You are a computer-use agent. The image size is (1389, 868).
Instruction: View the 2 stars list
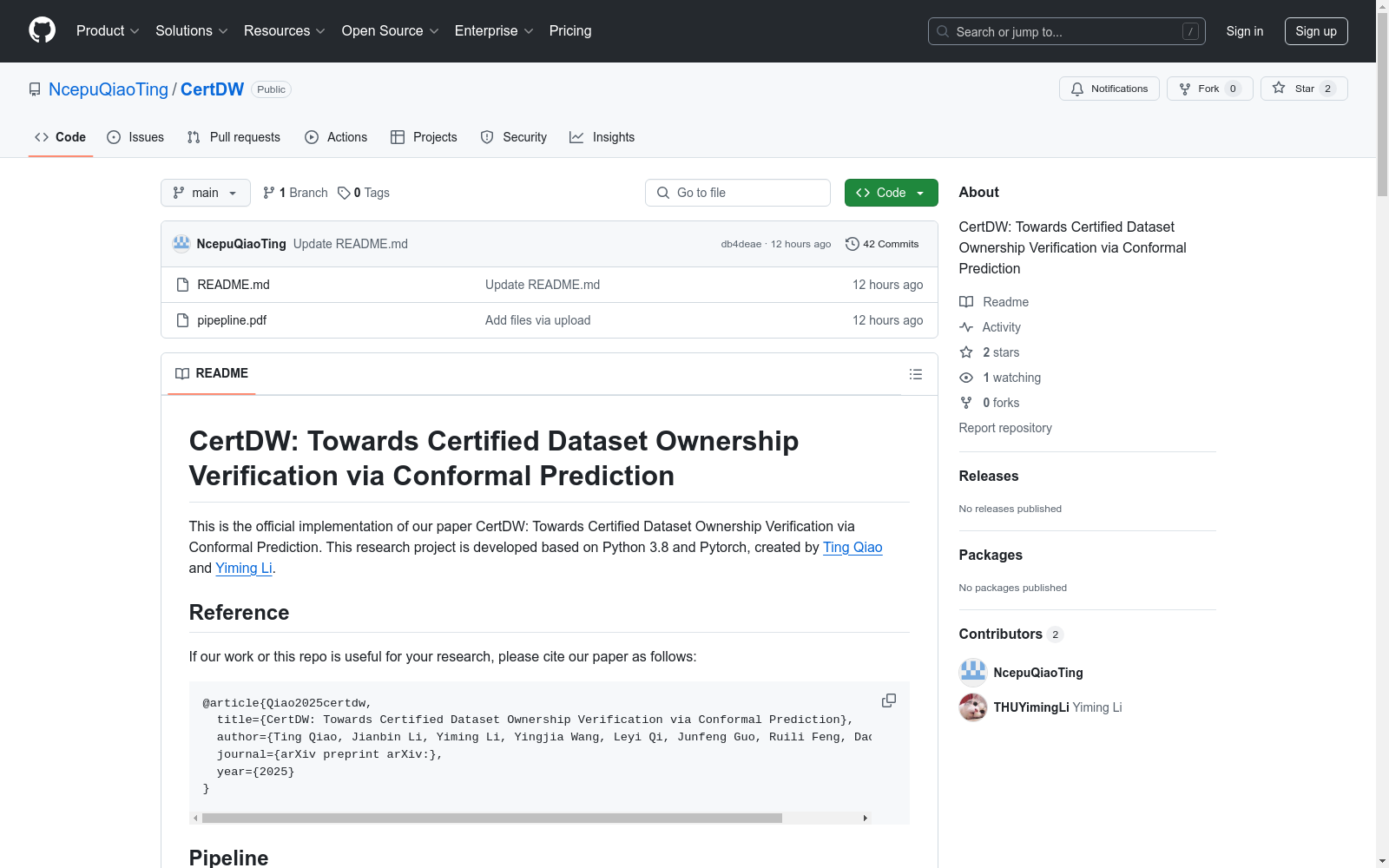[x=991, y=352]
